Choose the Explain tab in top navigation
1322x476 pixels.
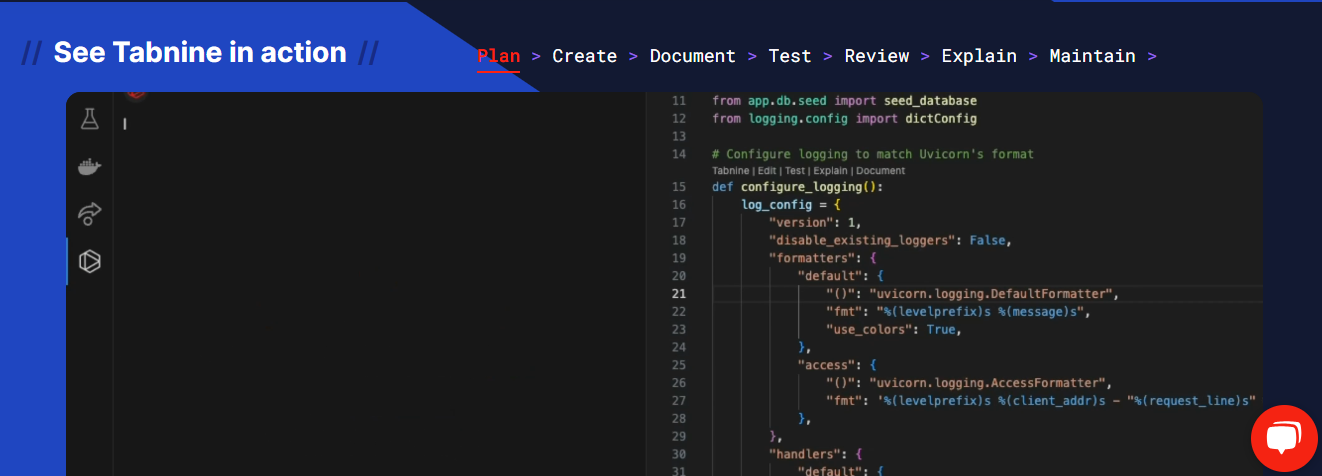point(978,56)
